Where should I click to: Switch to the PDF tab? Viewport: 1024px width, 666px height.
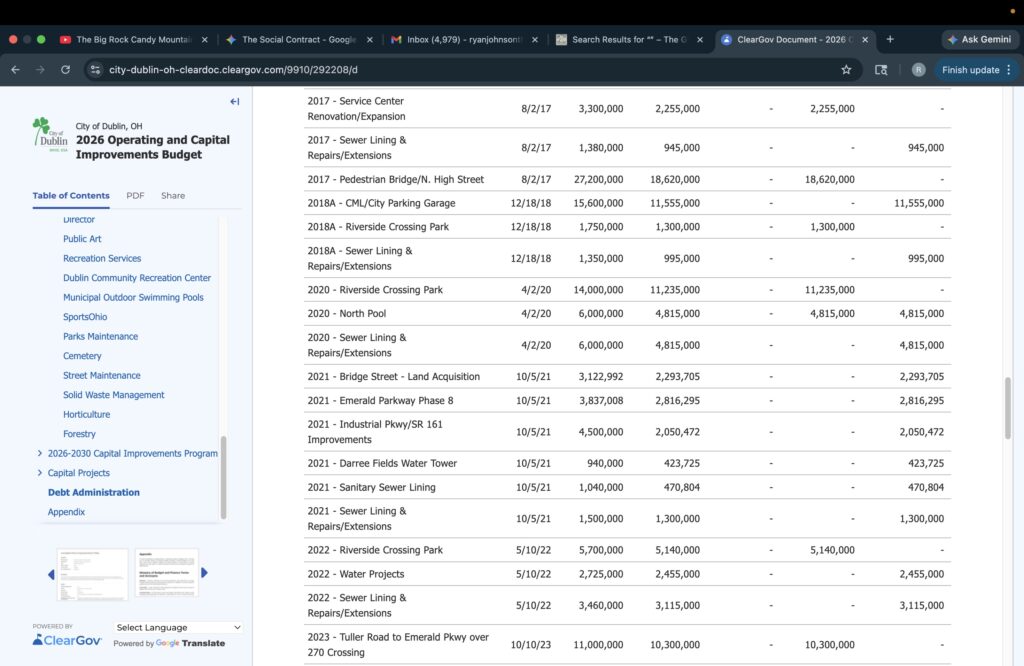135,196
